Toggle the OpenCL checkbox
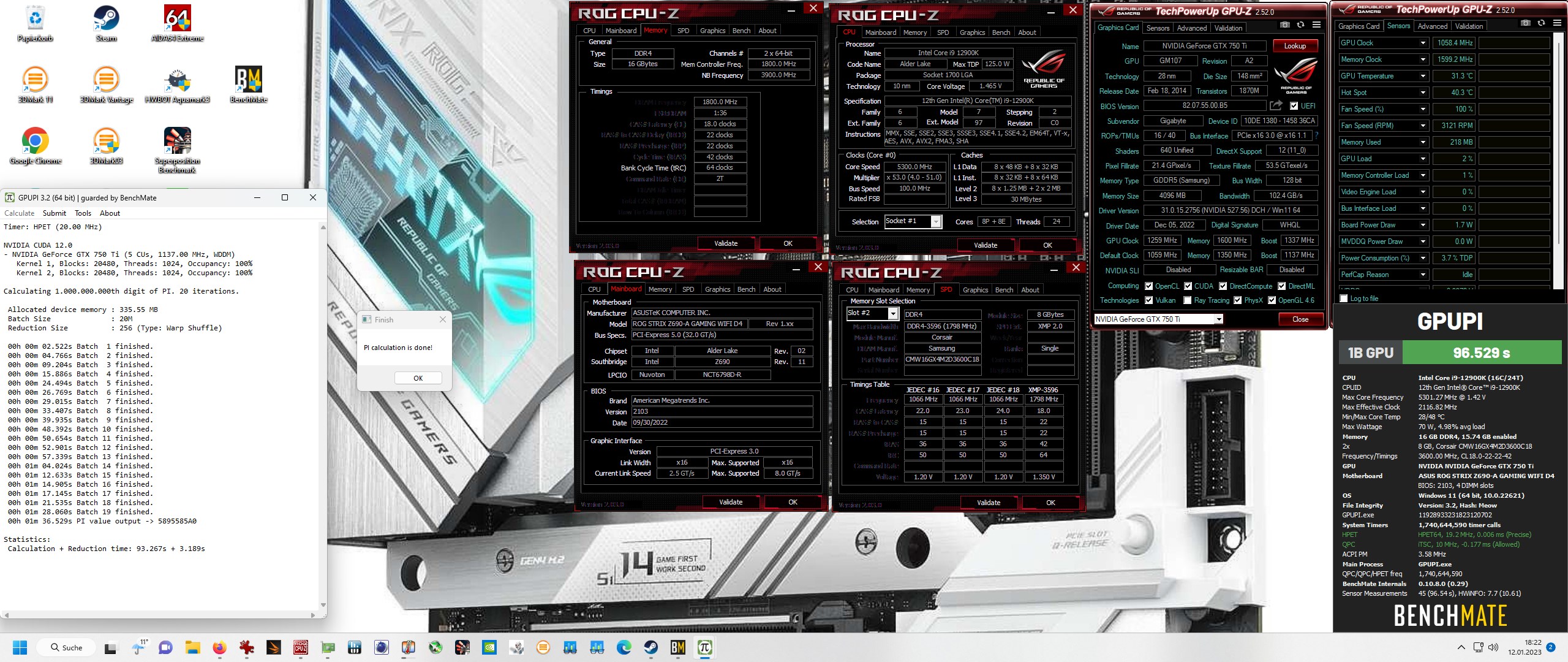The width and height of the screenshot is (1568, 662). click(1148, 286)
